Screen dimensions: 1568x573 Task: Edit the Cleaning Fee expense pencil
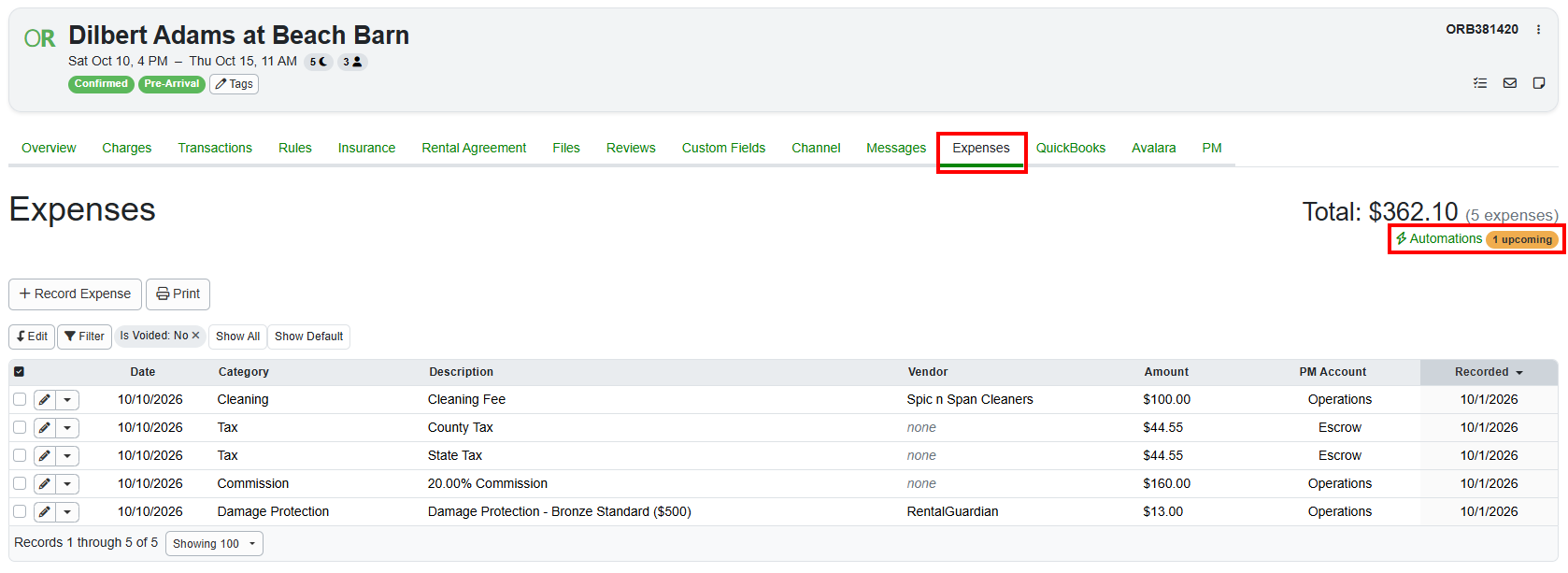[x=44, y=400]
